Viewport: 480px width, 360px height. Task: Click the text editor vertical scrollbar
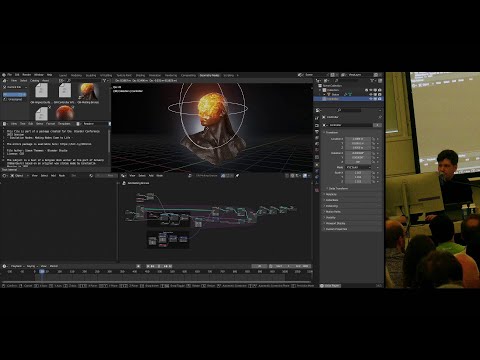click(x=109, y=140)
